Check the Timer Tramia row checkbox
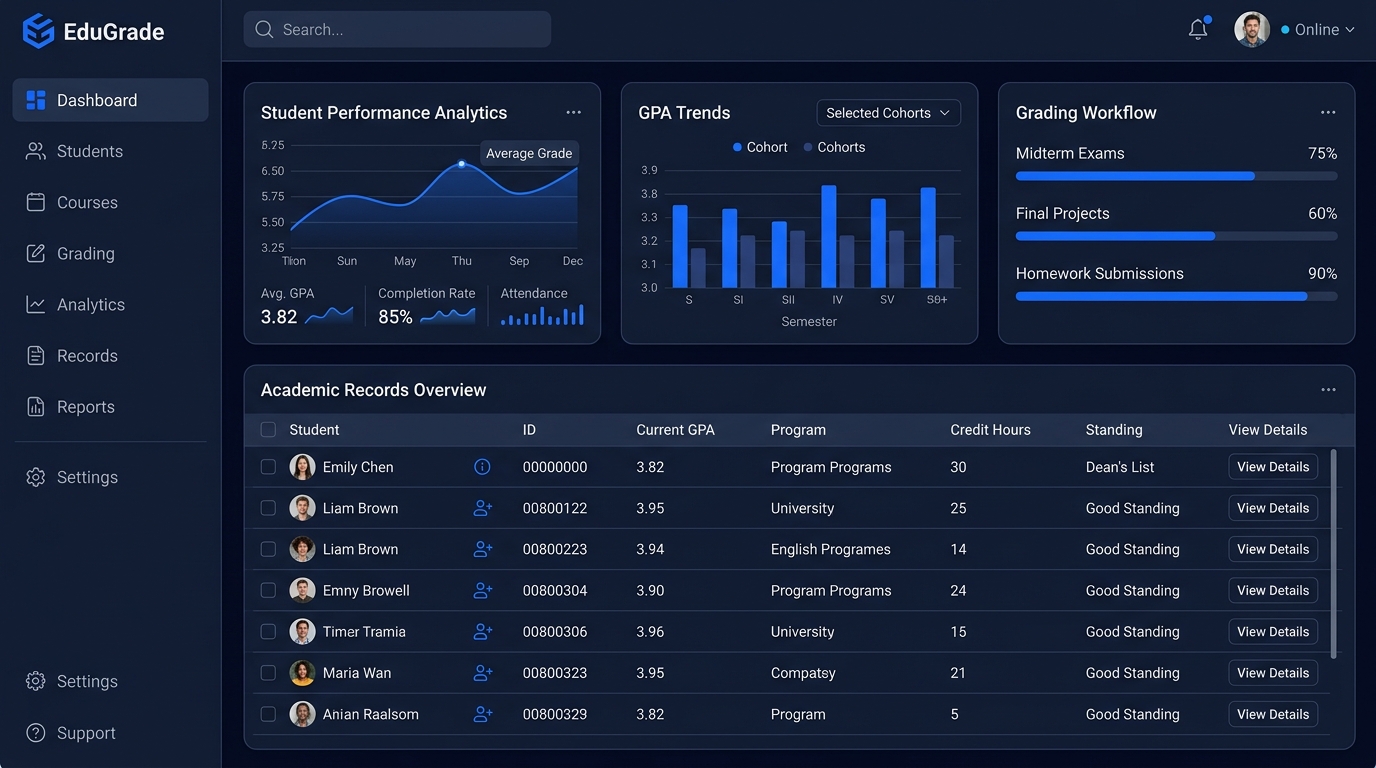 [x=268, y=631]
